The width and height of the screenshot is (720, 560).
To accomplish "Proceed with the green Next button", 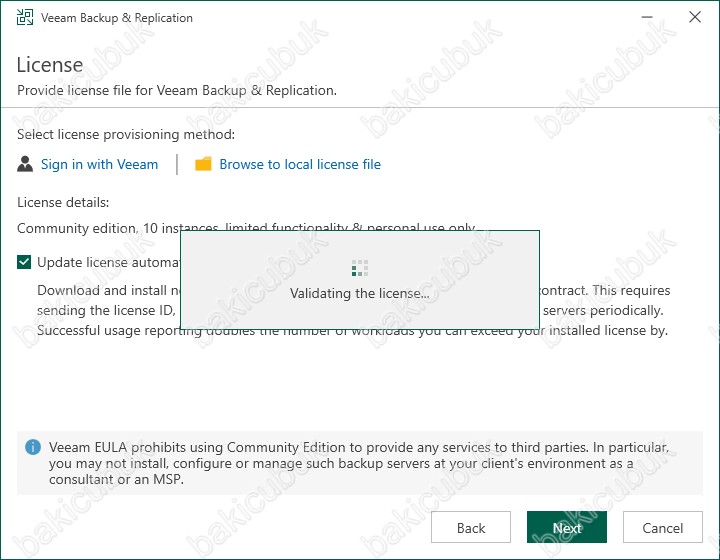I will (x=567, y=527).
